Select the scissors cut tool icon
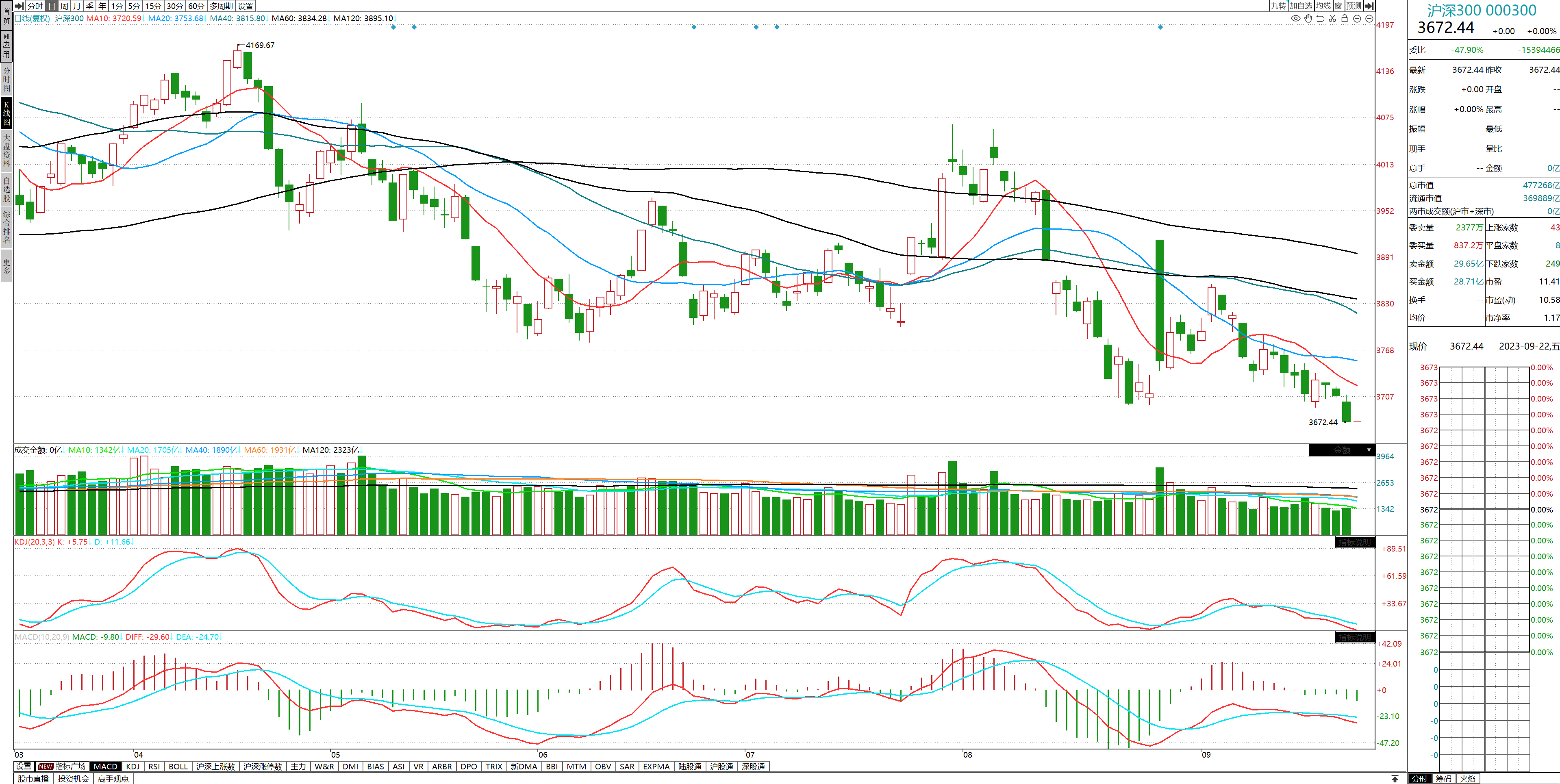Screen dimensions: 1560x784 [1332, 19]
